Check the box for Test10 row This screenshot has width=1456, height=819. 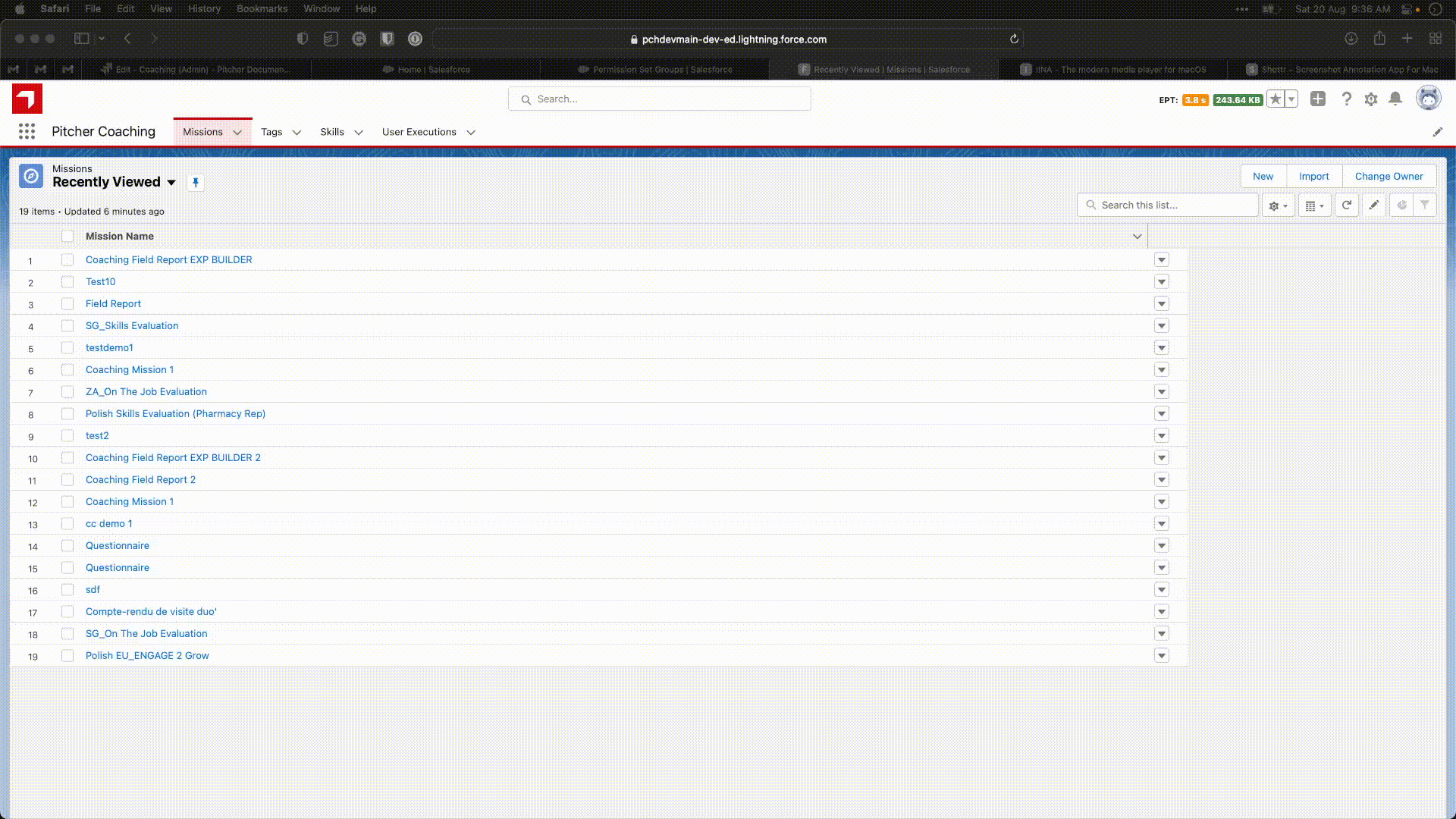click(67, 282)
